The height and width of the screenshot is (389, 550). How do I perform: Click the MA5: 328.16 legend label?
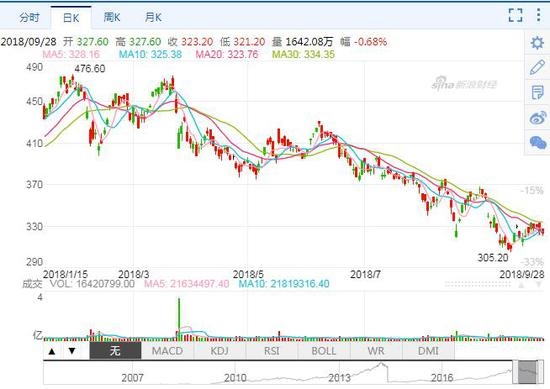point(71,54)
